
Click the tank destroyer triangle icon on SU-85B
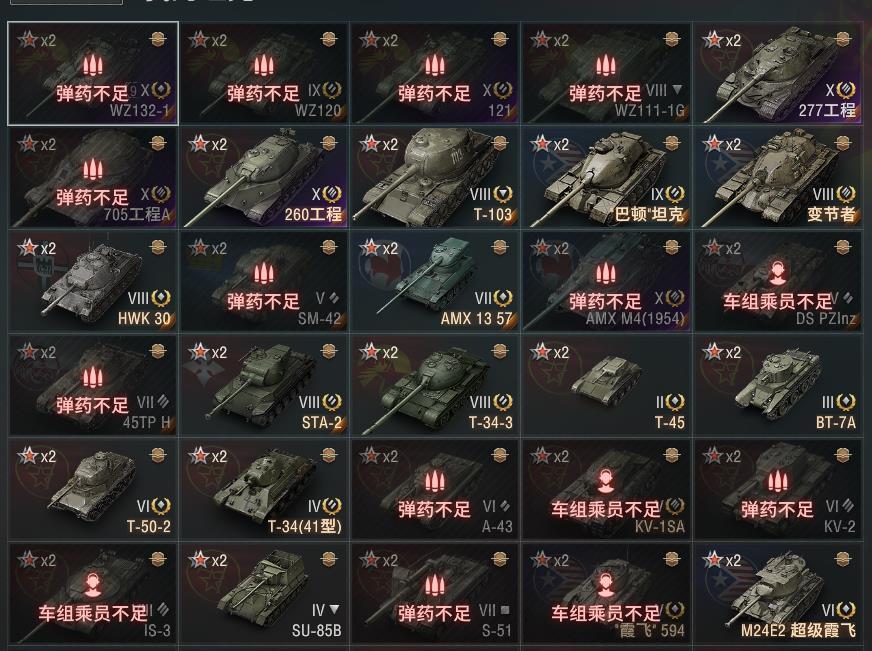point(334,610)
